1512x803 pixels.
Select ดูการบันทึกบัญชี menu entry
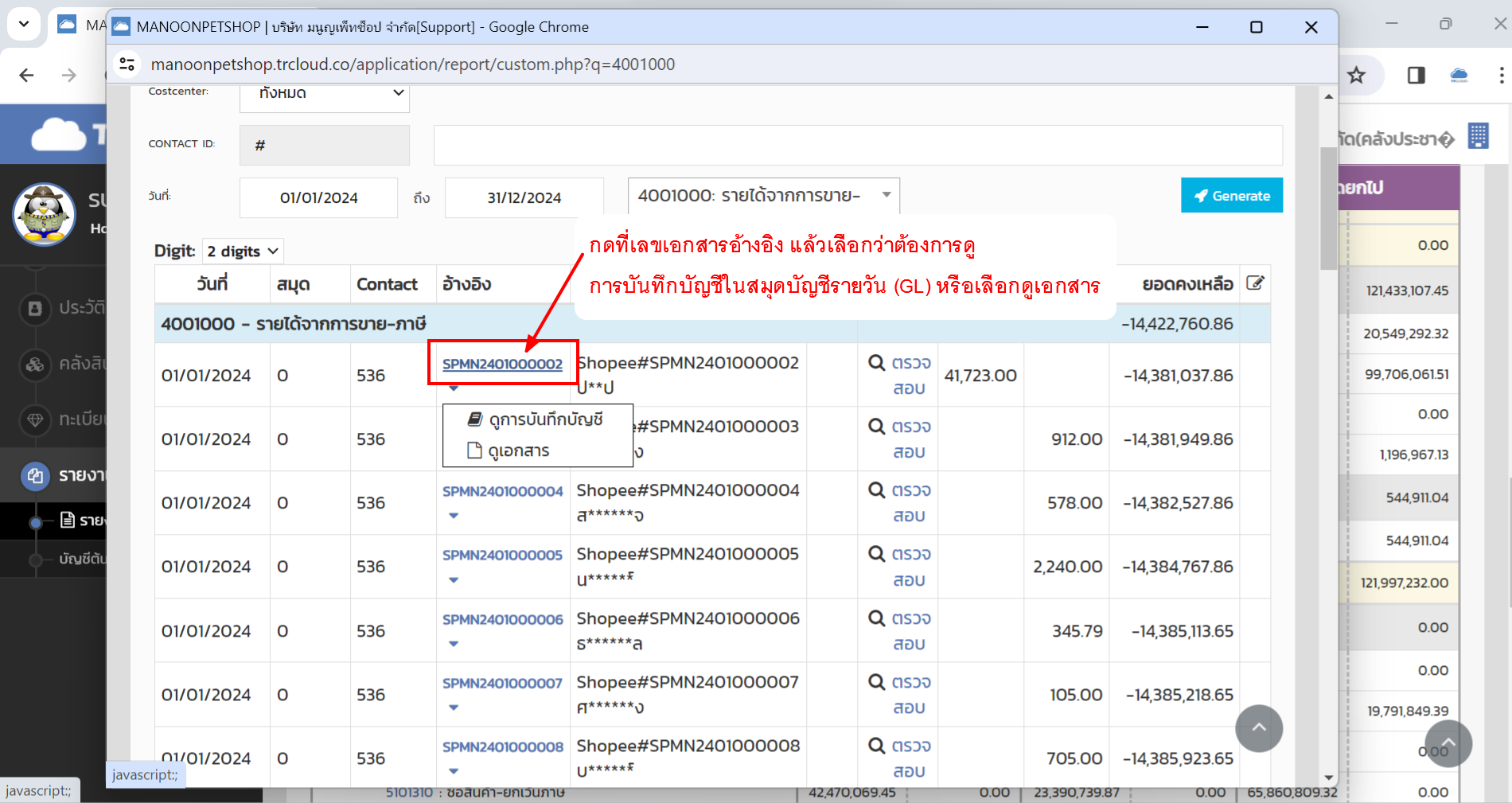click(x=537, y=419)
